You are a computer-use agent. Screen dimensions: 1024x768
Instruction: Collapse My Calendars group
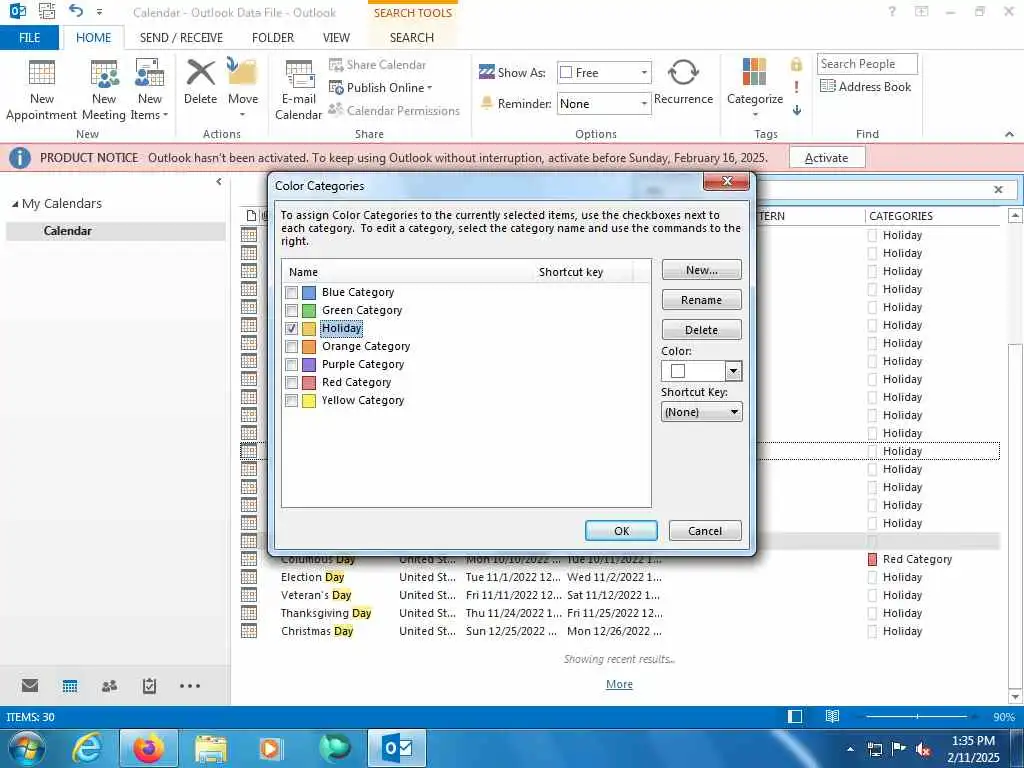pyautogui.click(x=15, y=204)
